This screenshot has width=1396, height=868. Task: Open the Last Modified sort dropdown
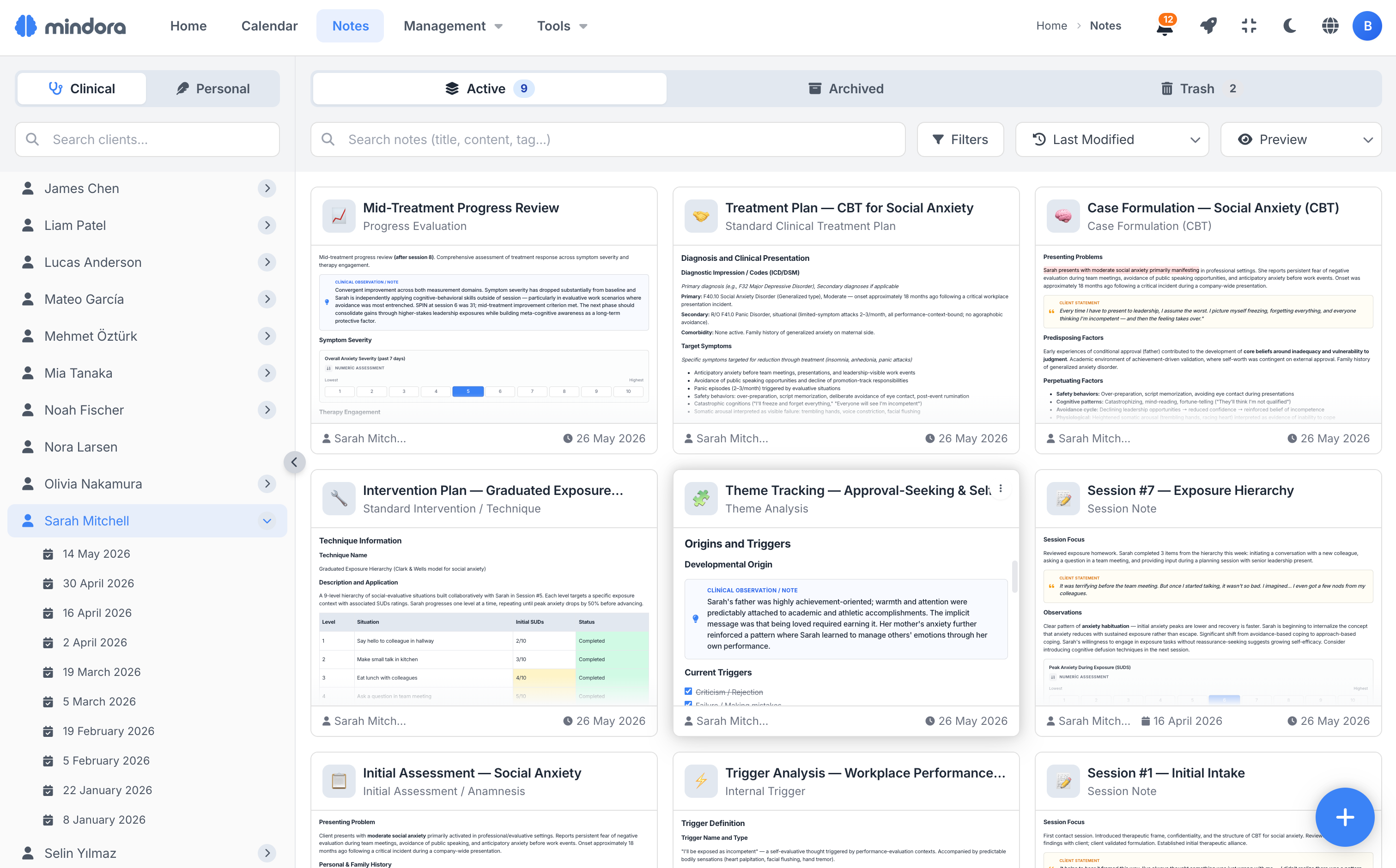tap(1112, 139)
